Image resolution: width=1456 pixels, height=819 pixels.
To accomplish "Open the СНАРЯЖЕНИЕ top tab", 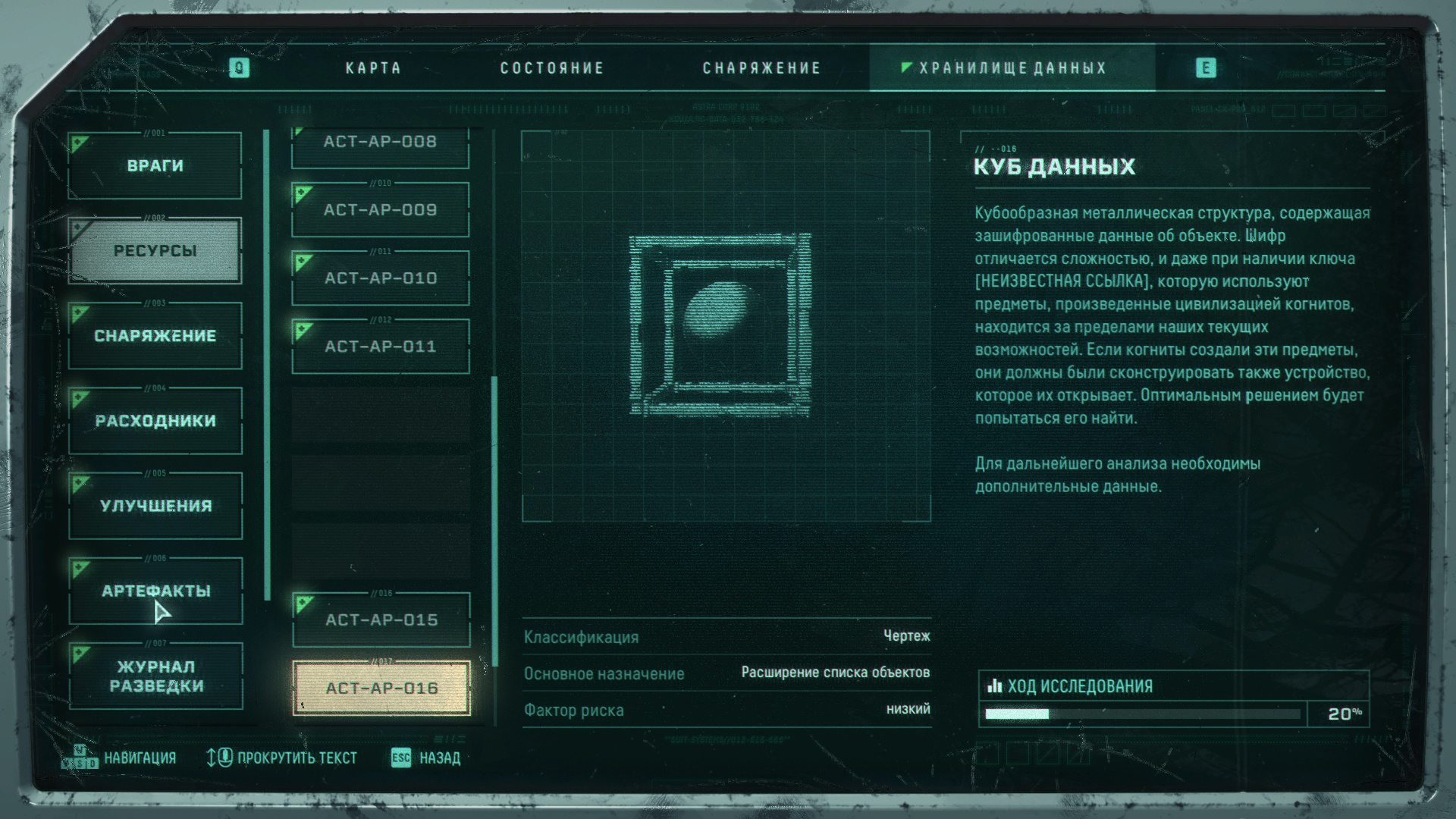I will tap(761, 68).
